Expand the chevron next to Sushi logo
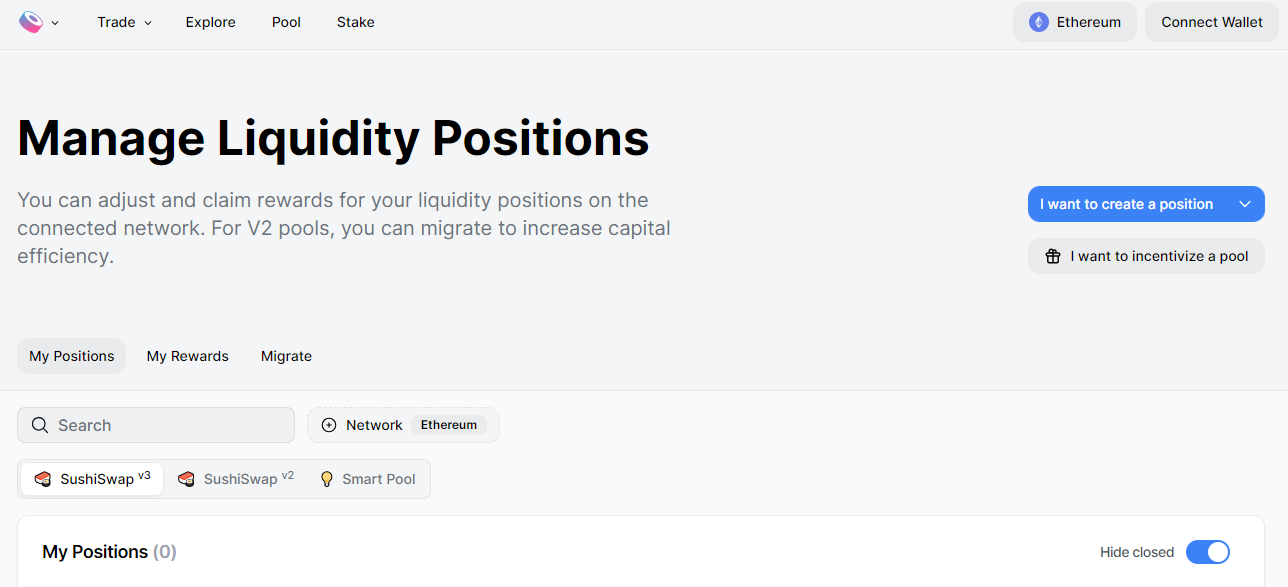 [x=55, y=23]
